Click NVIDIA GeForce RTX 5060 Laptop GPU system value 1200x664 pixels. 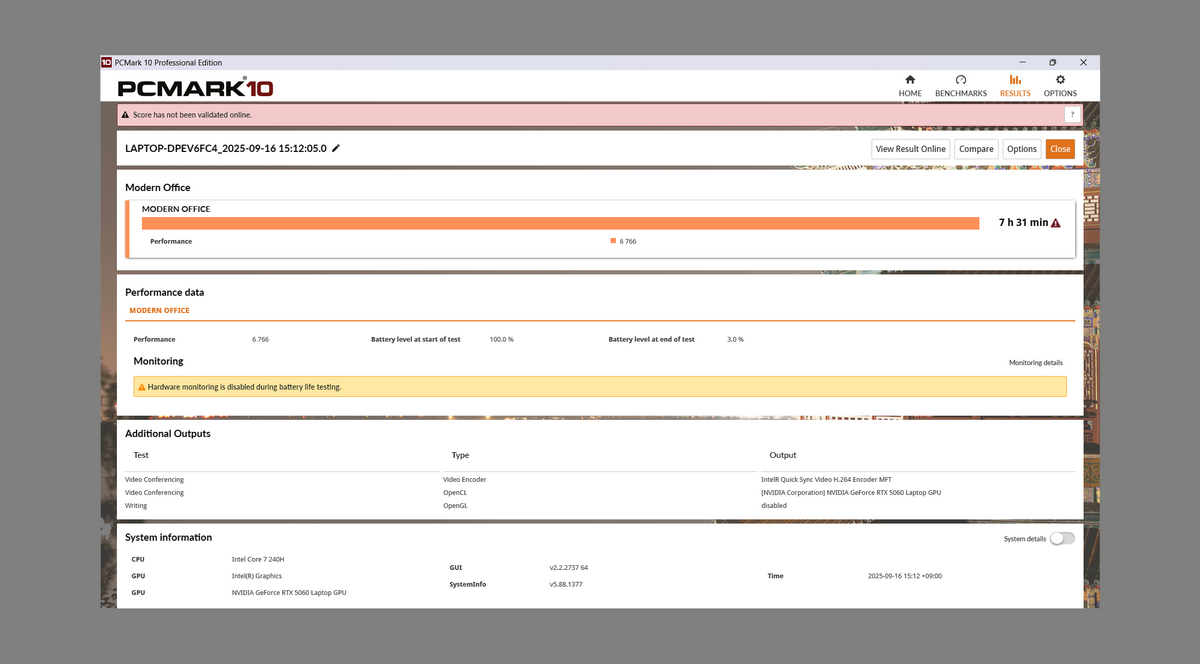(289, 593)
